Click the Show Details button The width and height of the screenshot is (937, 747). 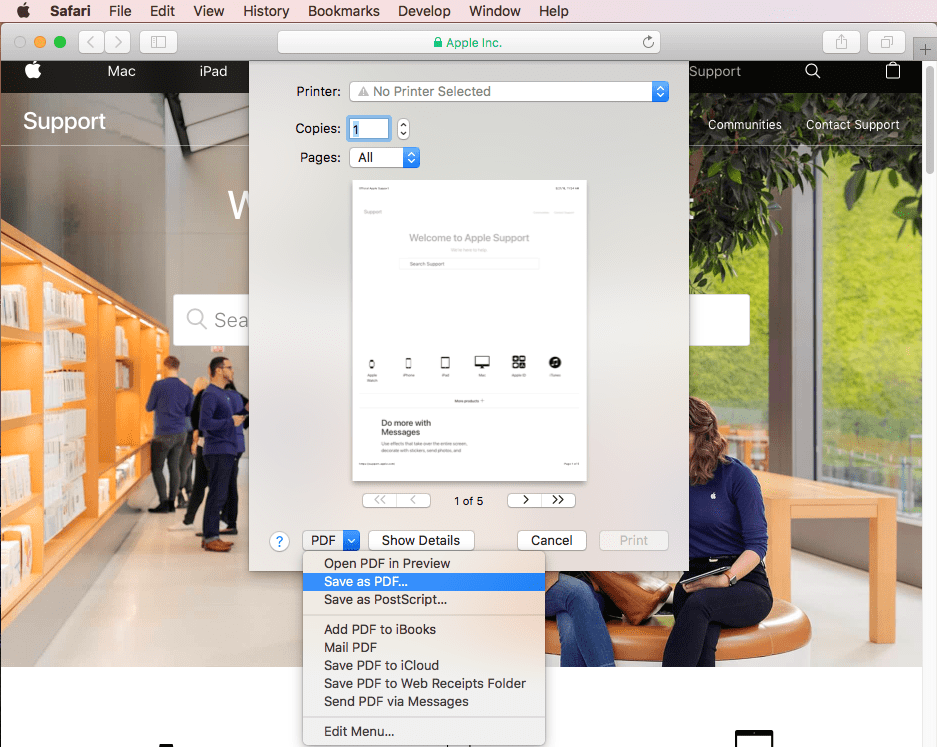click(x=421, y=540)
